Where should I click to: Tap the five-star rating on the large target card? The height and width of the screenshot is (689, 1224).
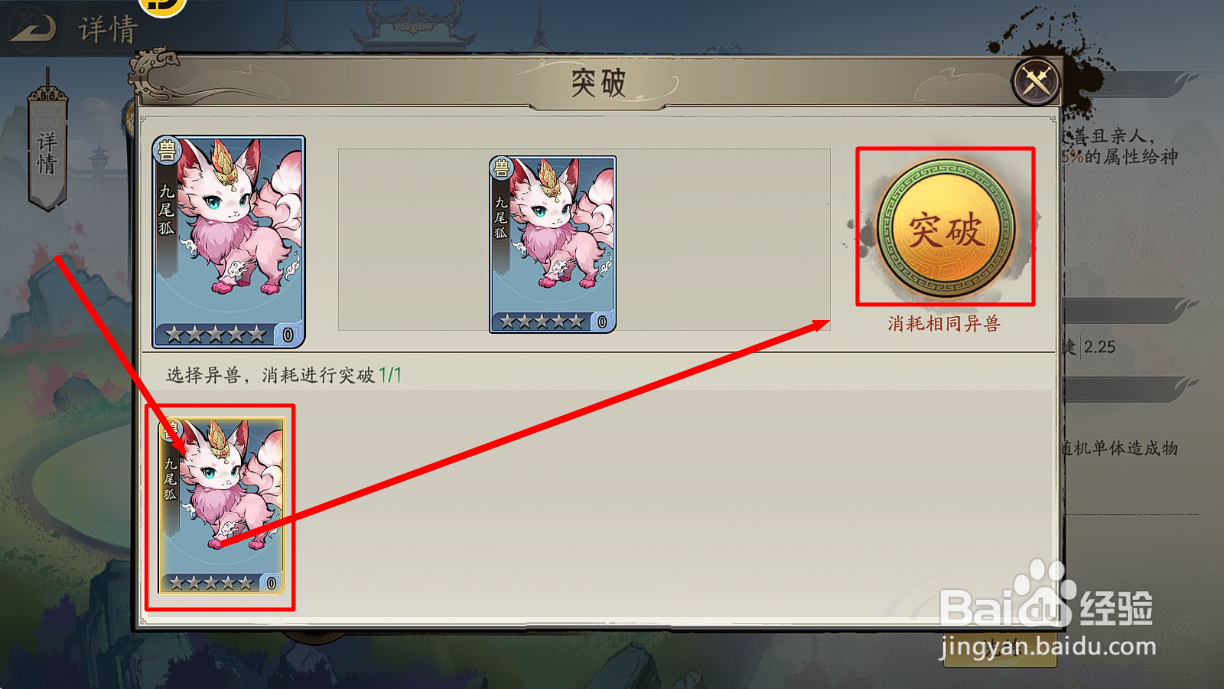click(216, 334)
